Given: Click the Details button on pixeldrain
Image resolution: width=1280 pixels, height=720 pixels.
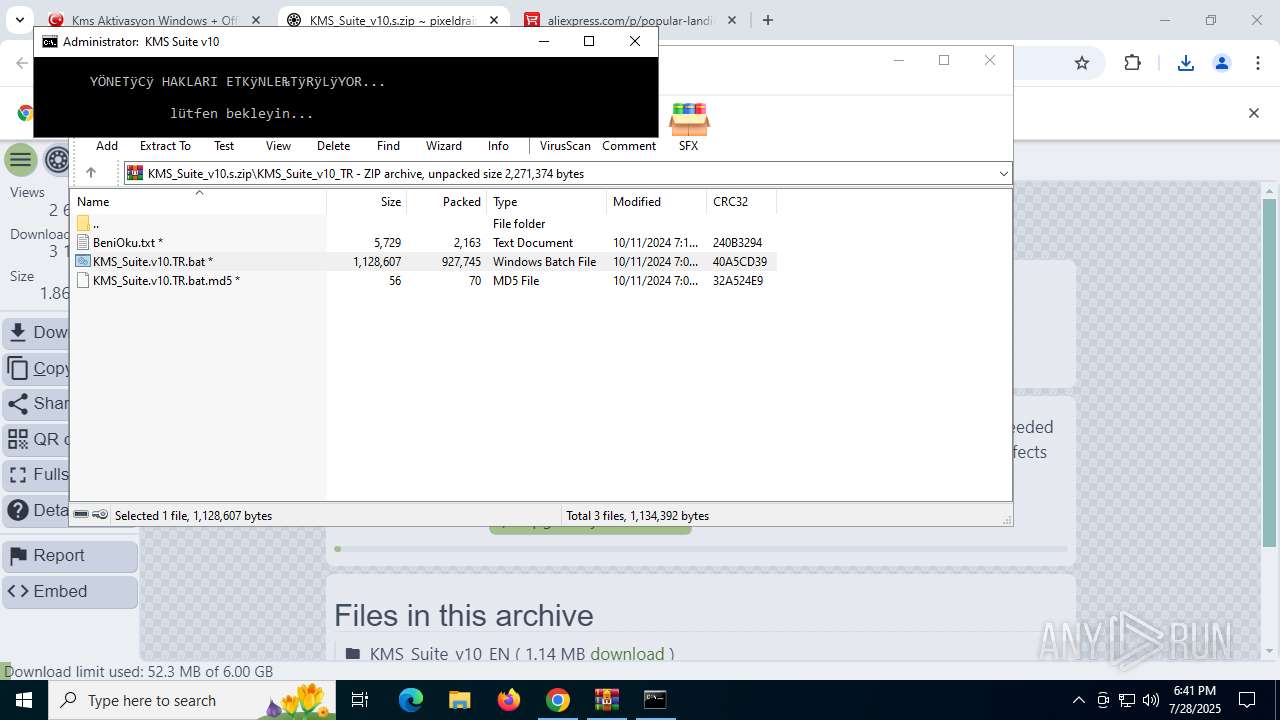Looking at the screenshot, I should [36, 510].
